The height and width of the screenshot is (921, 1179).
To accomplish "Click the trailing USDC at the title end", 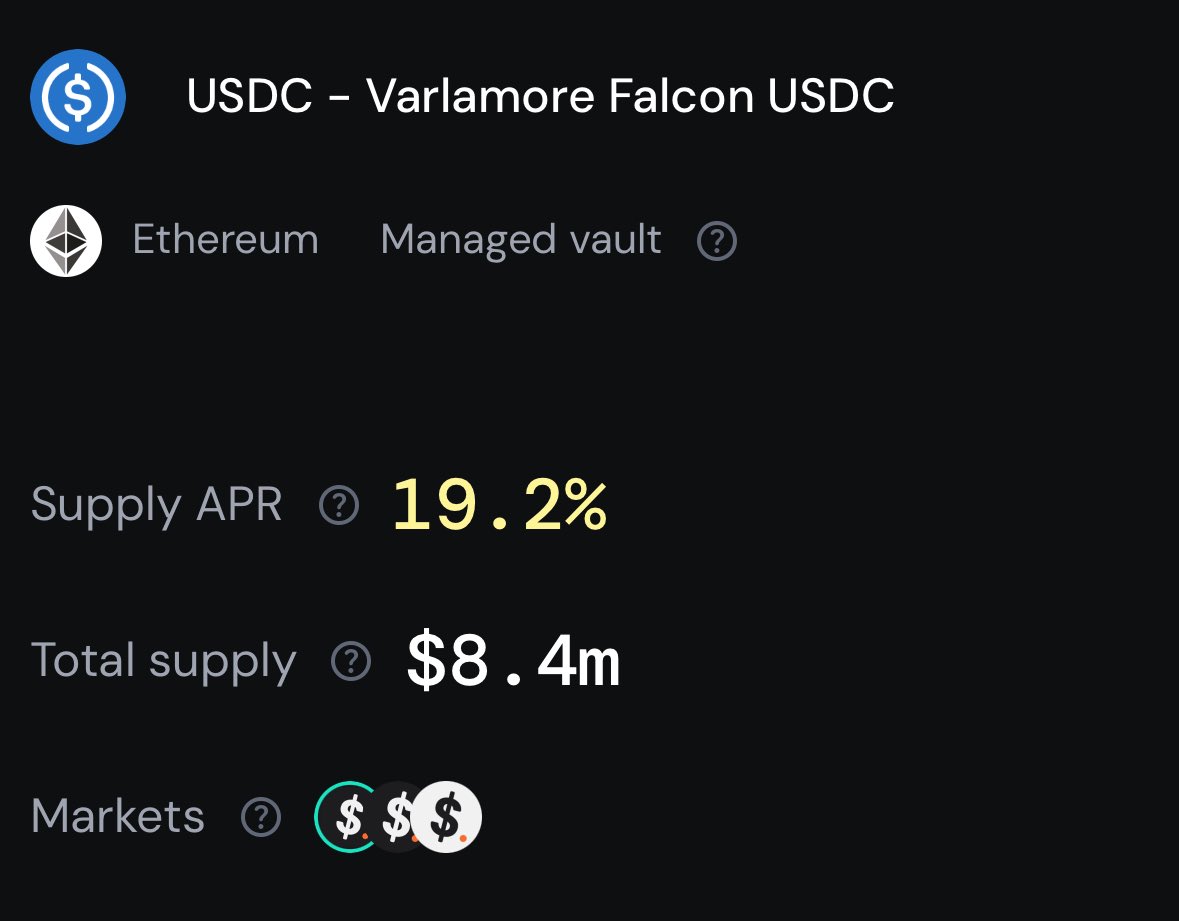I will click(831, 96).
